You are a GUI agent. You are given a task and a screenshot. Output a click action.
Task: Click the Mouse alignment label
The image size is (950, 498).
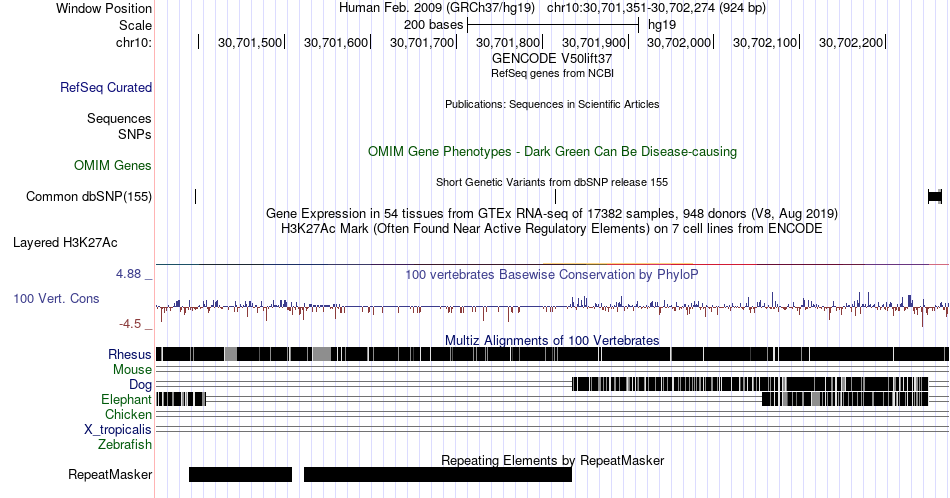click(132, 370)
